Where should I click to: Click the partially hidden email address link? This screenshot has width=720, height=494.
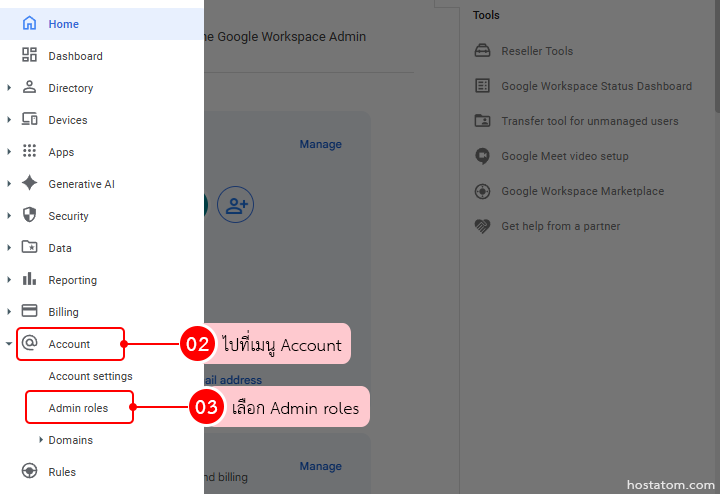233,380
